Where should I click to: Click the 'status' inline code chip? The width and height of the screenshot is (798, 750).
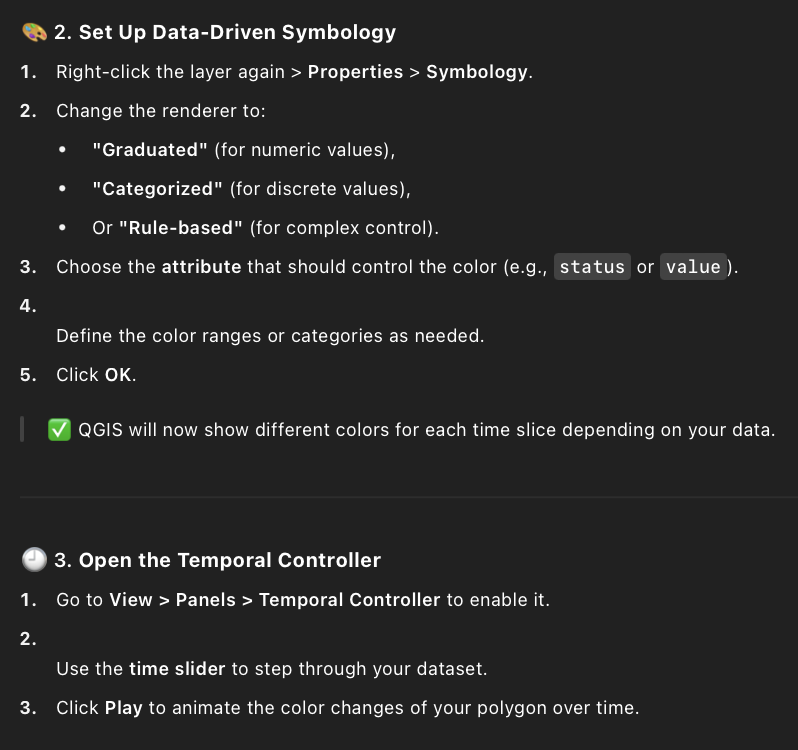592,267
